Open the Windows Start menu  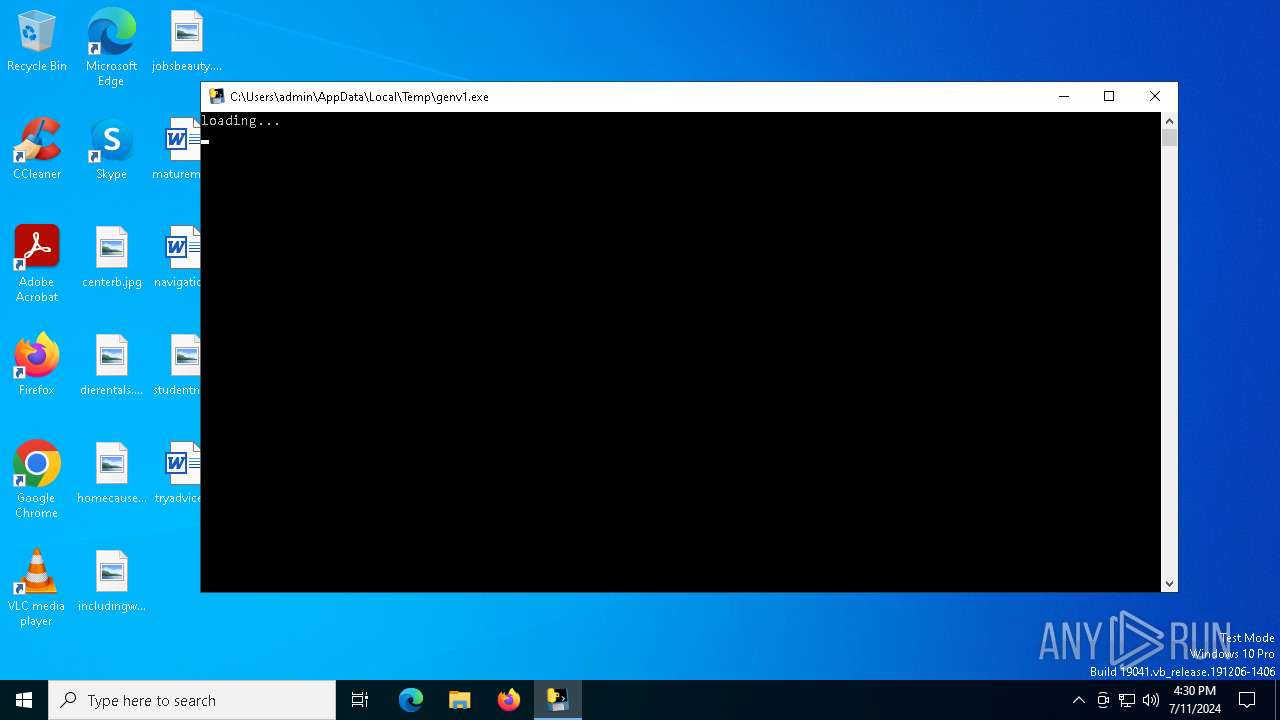(24, 700)
